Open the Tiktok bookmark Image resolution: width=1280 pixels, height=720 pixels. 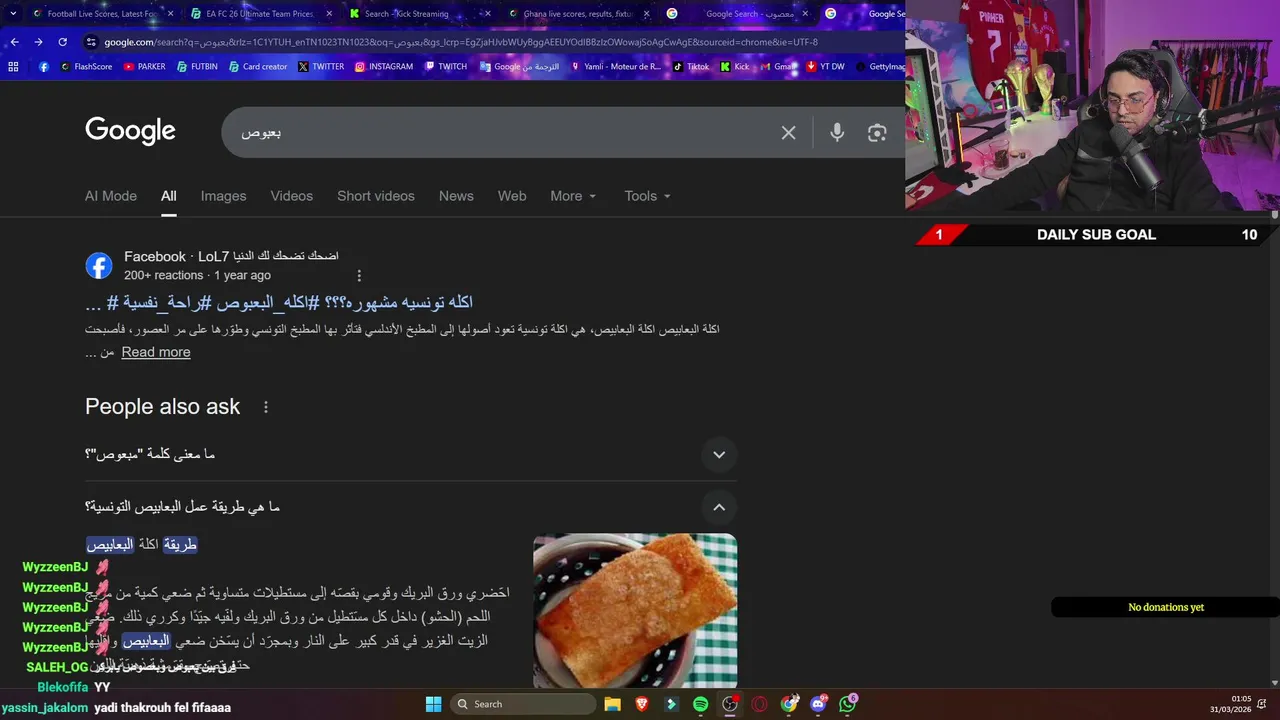coord(691,67)
